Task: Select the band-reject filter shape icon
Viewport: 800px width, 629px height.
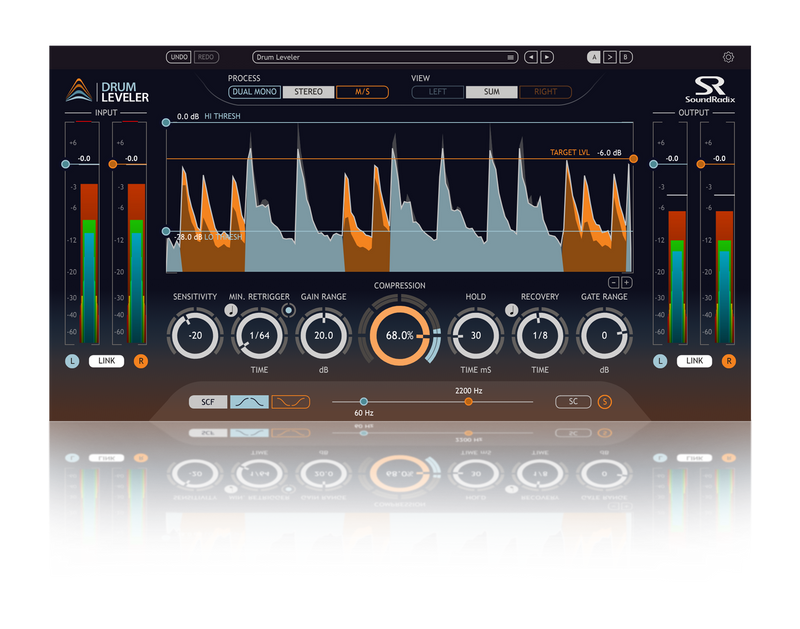Action: pyautogui.click(x=291, y=402)
